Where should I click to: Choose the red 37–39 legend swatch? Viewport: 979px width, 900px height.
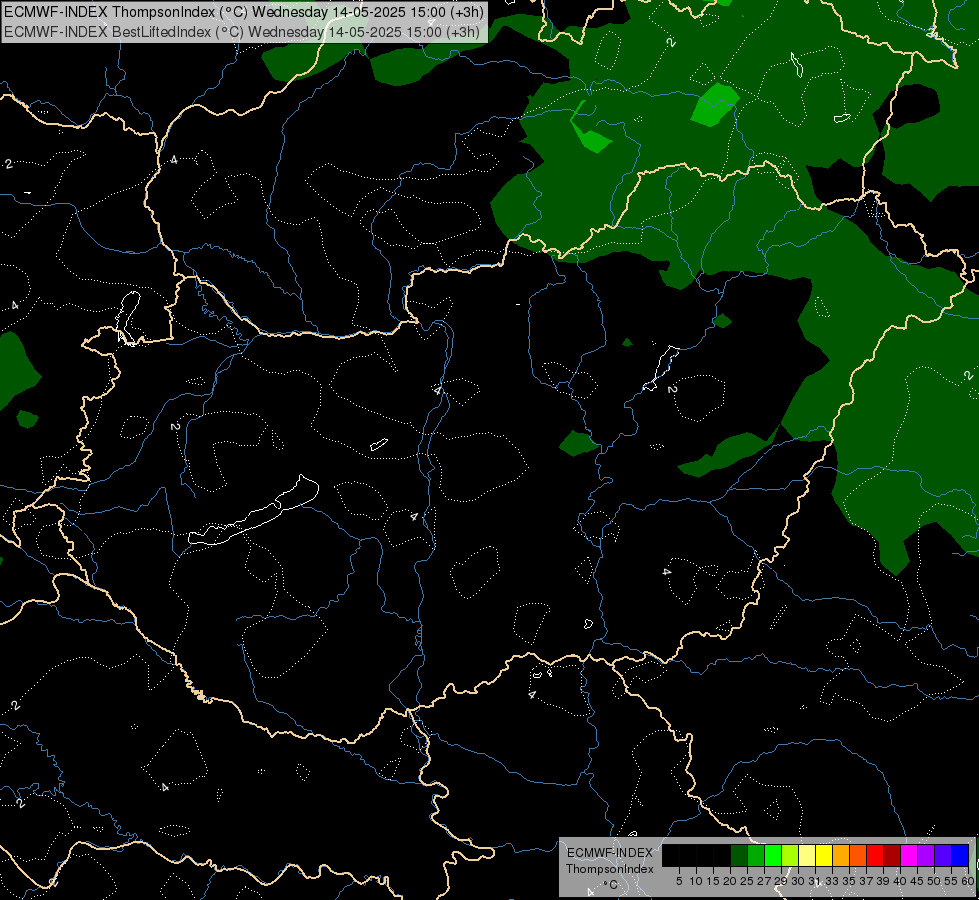875,855
